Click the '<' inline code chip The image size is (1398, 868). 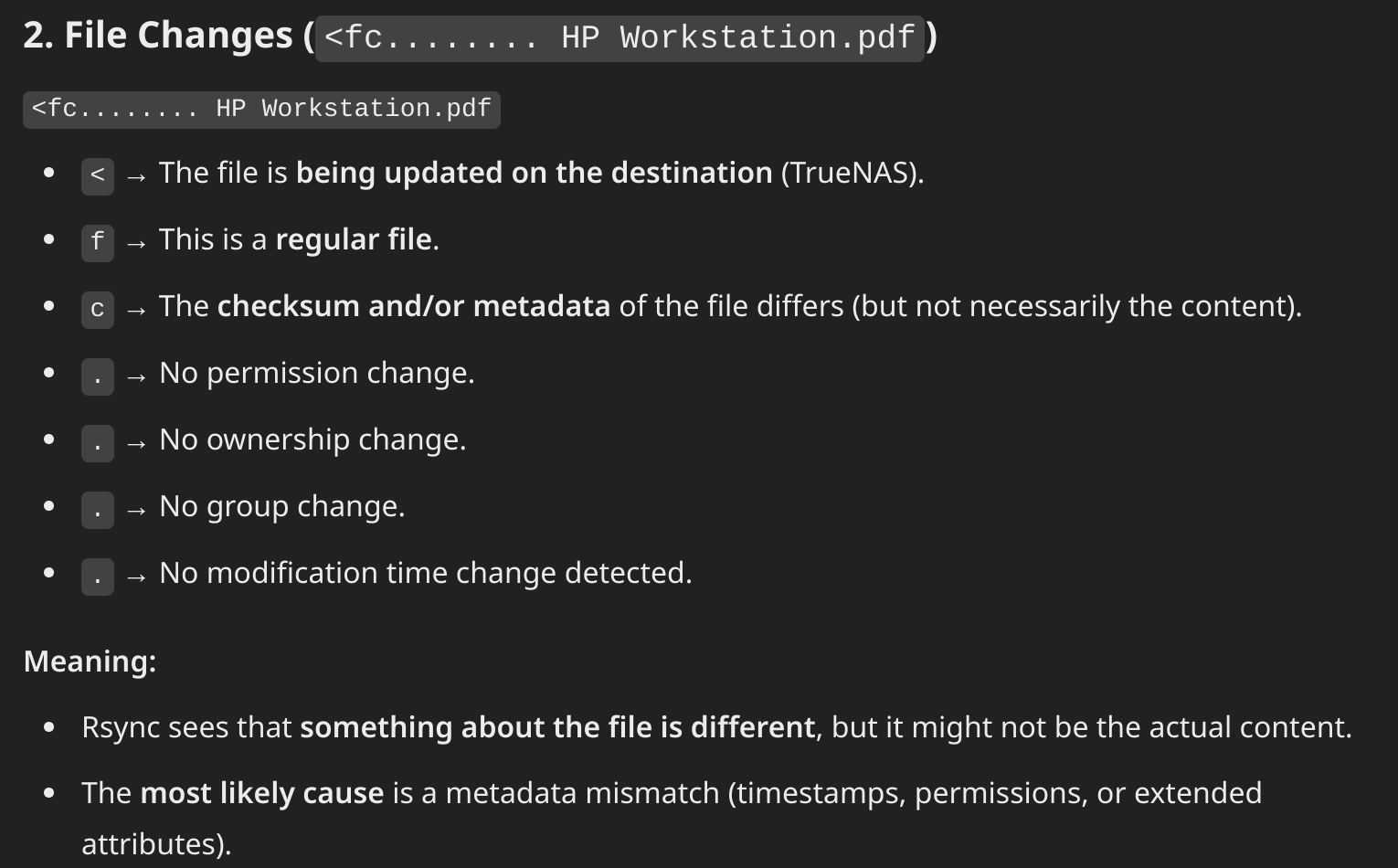coord(98,175)
